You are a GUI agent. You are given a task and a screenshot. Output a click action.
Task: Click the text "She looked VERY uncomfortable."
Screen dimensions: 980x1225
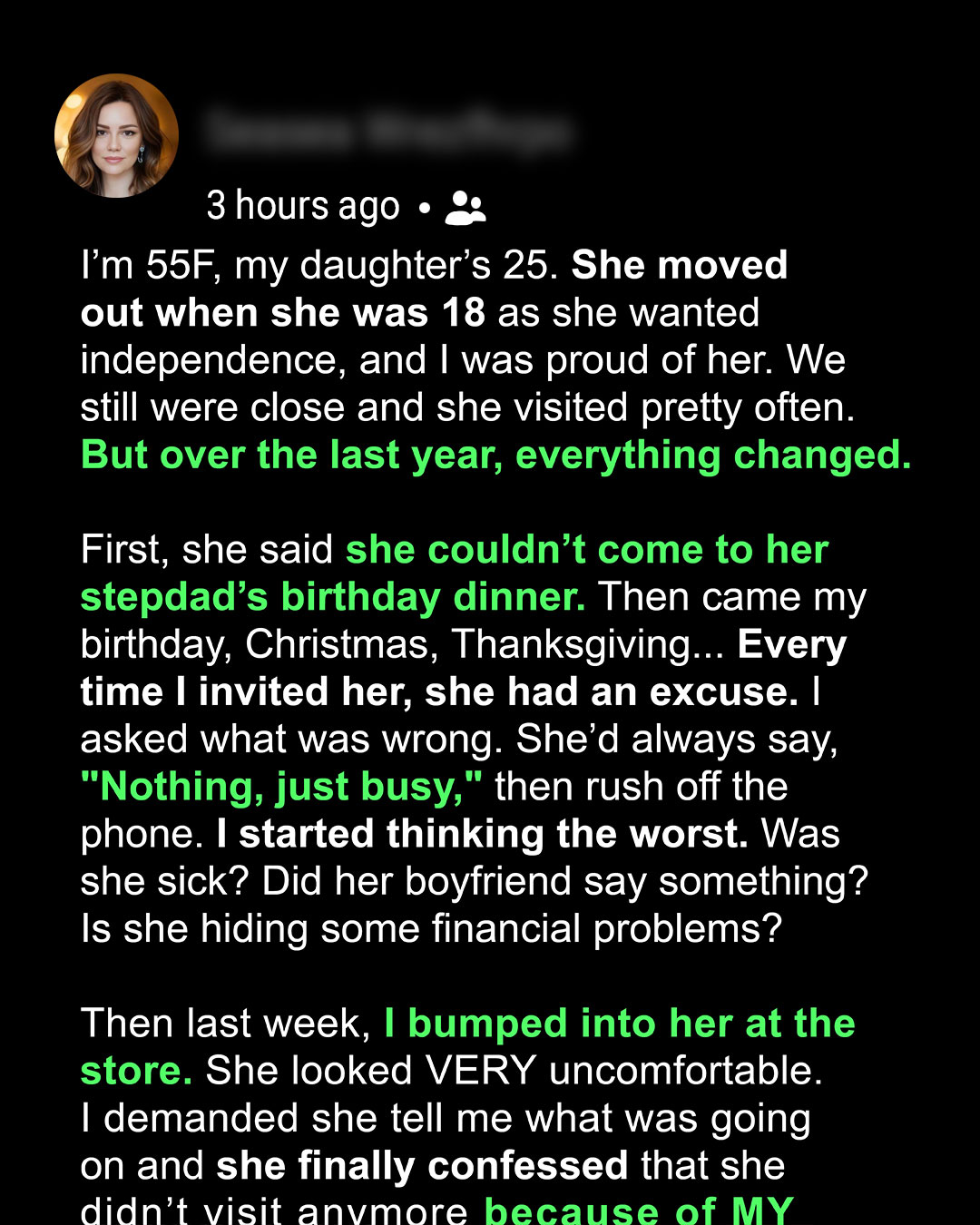[514, 1071]
